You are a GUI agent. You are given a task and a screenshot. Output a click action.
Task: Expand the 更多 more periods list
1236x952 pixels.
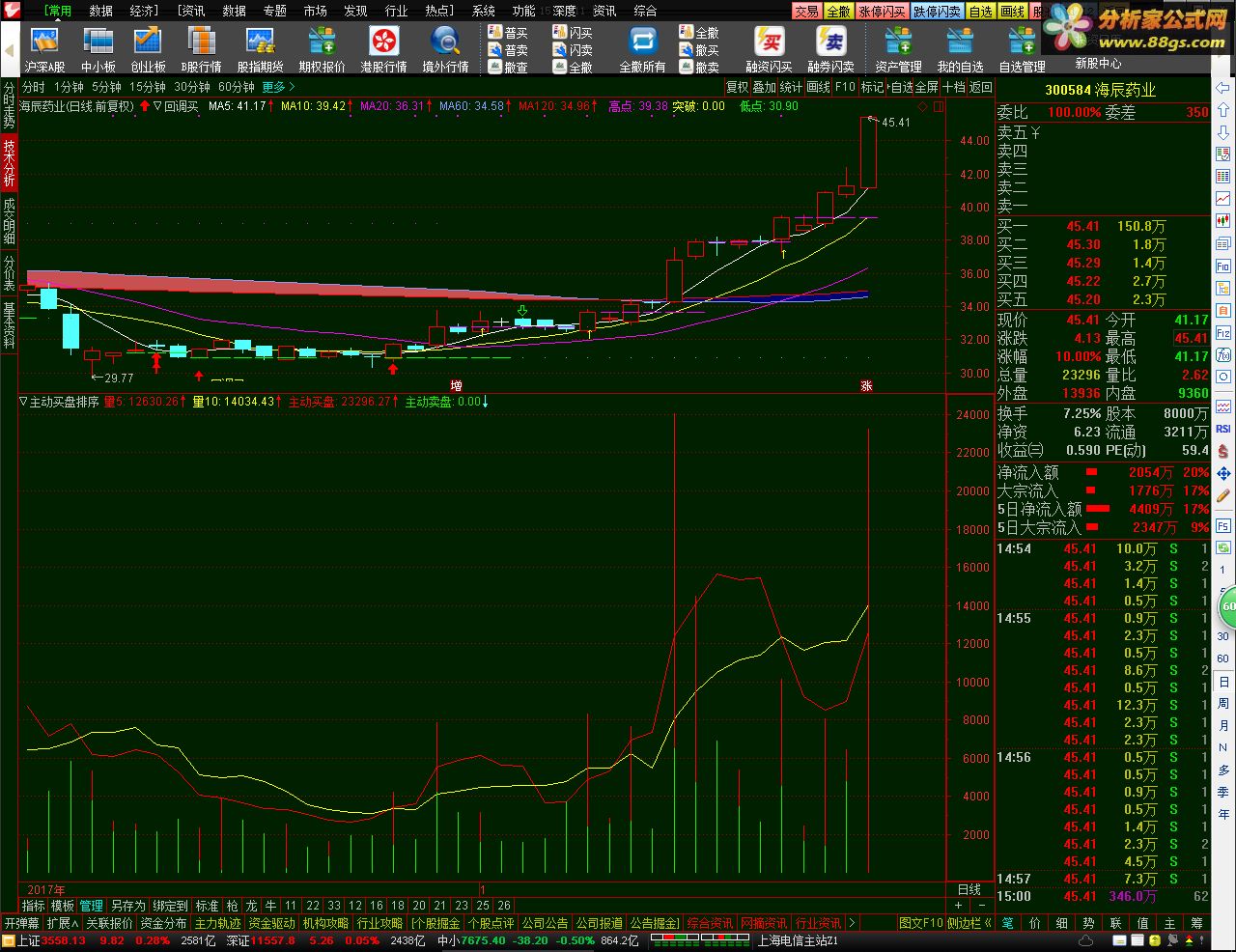[x=278, y=87]
